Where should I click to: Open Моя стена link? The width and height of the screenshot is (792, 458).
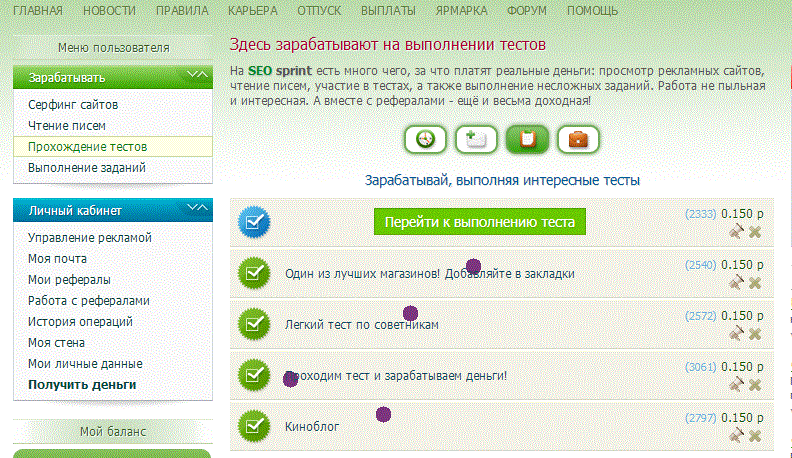pos(57,342)
